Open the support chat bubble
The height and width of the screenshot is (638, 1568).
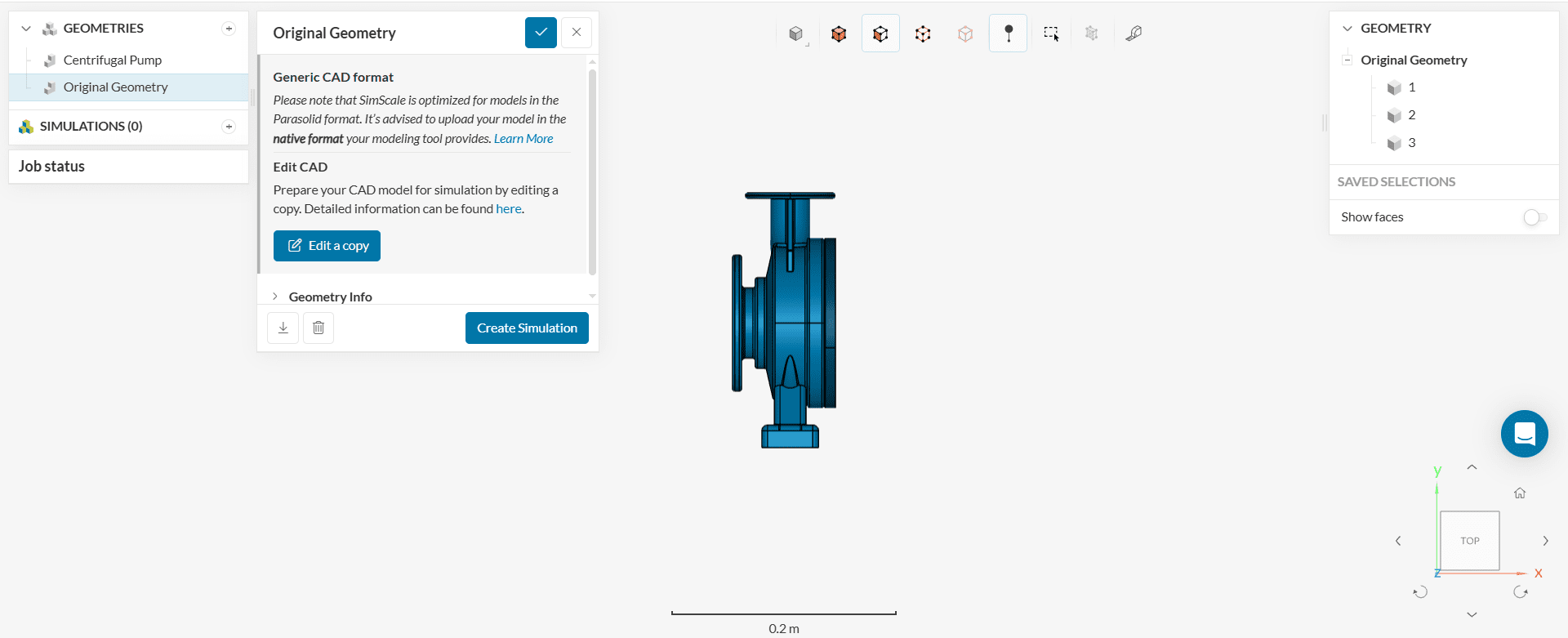tap(1524, 434)
